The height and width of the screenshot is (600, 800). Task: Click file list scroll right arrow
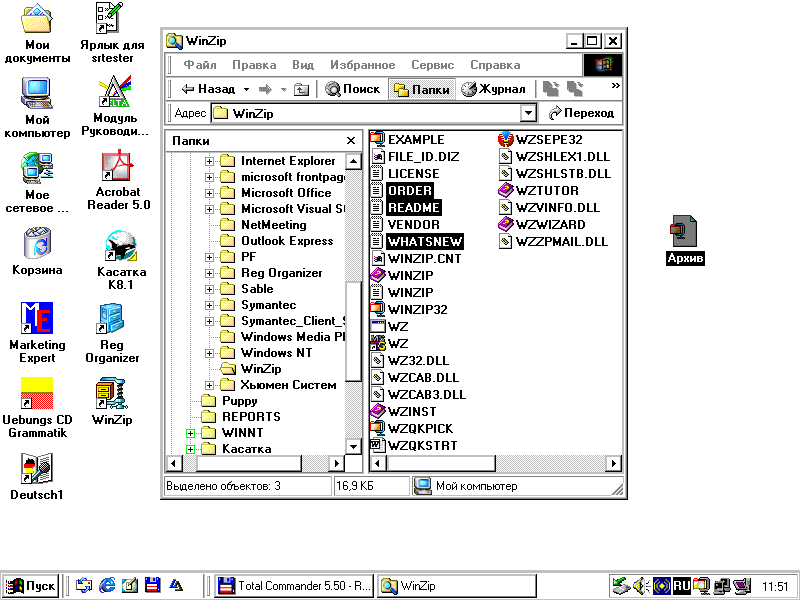pyautogui.click(x=614, y=463)
